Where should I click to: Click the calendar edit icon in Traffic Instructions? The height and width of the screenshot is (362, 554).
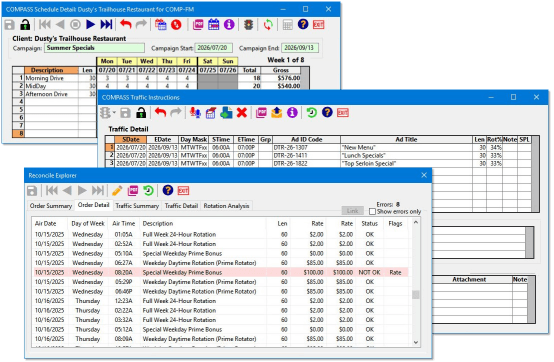(211, 113)
